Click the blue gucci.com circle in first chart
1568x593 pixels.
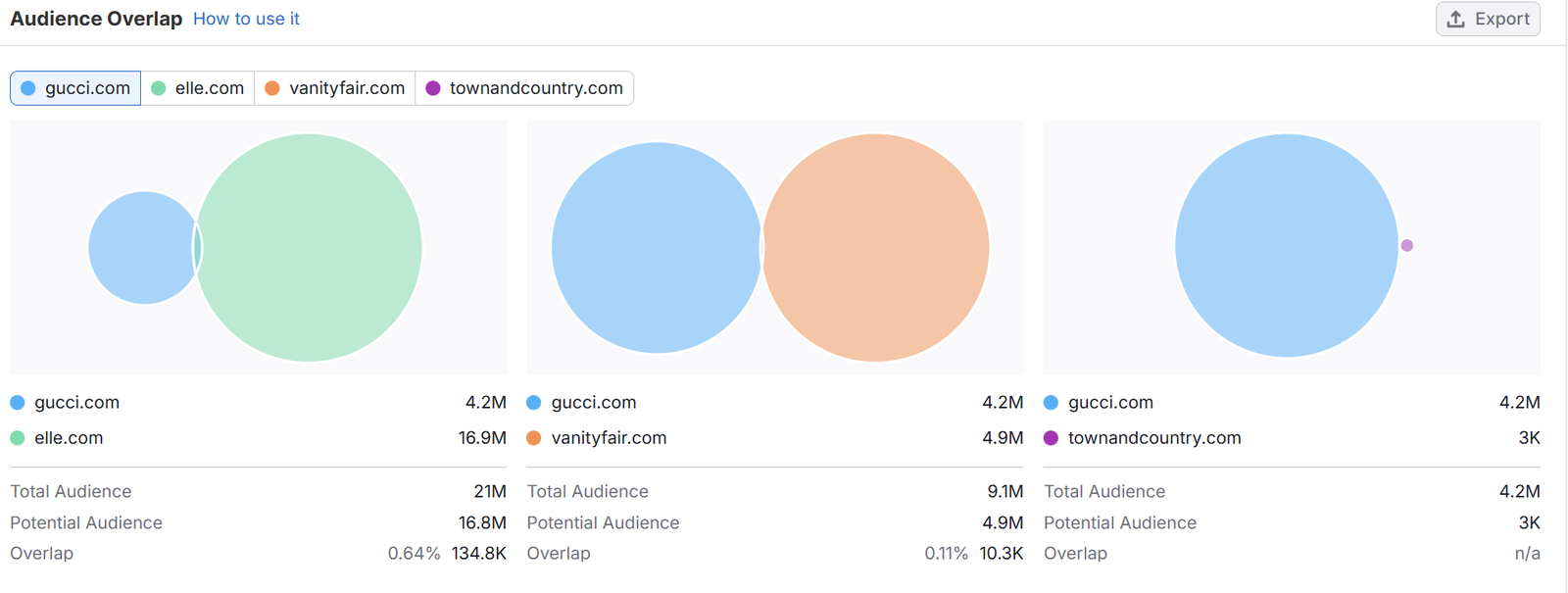tap(140, 248)
